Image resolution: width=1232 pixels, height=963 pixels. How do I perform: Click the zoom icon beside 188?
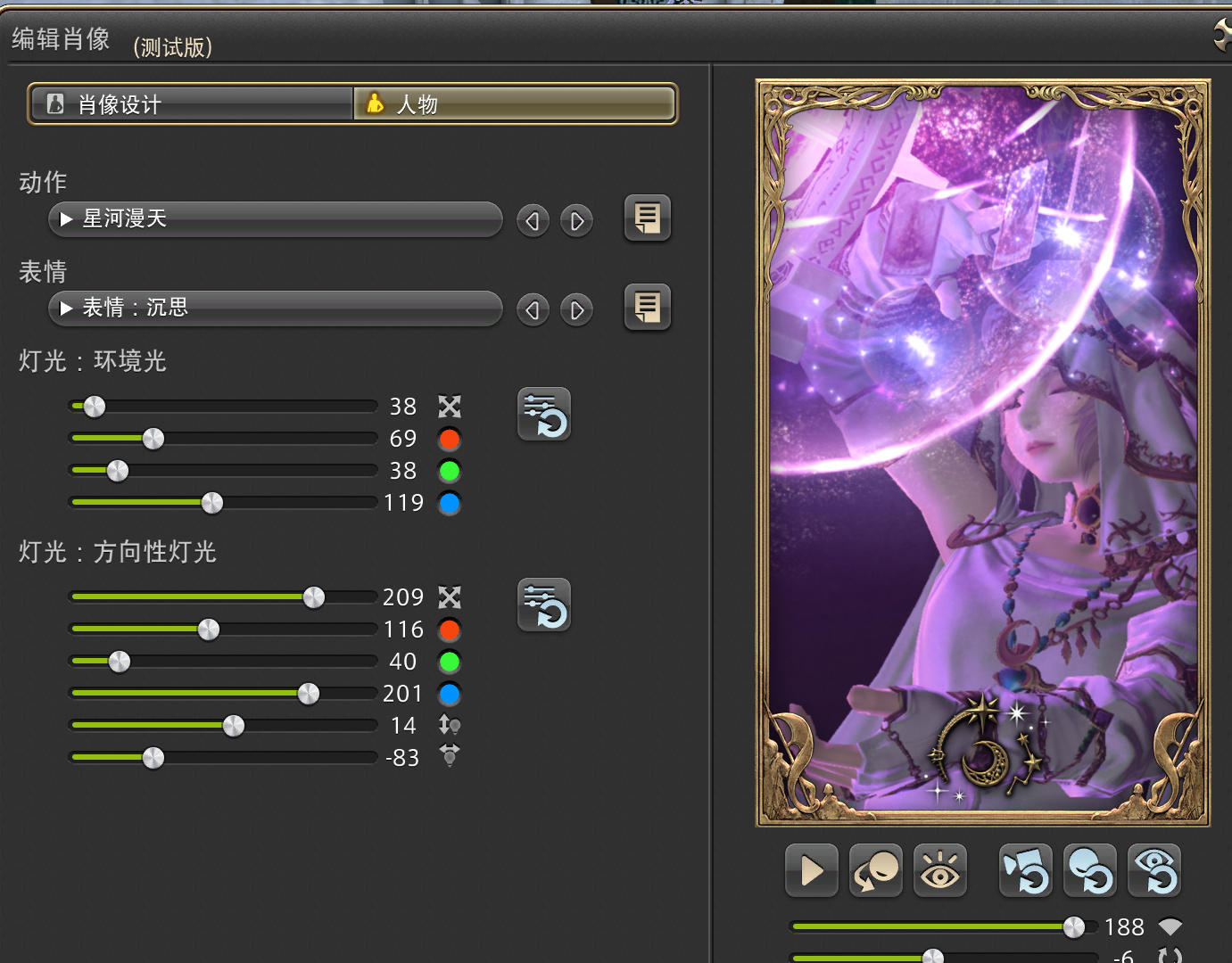(1170, 927)
